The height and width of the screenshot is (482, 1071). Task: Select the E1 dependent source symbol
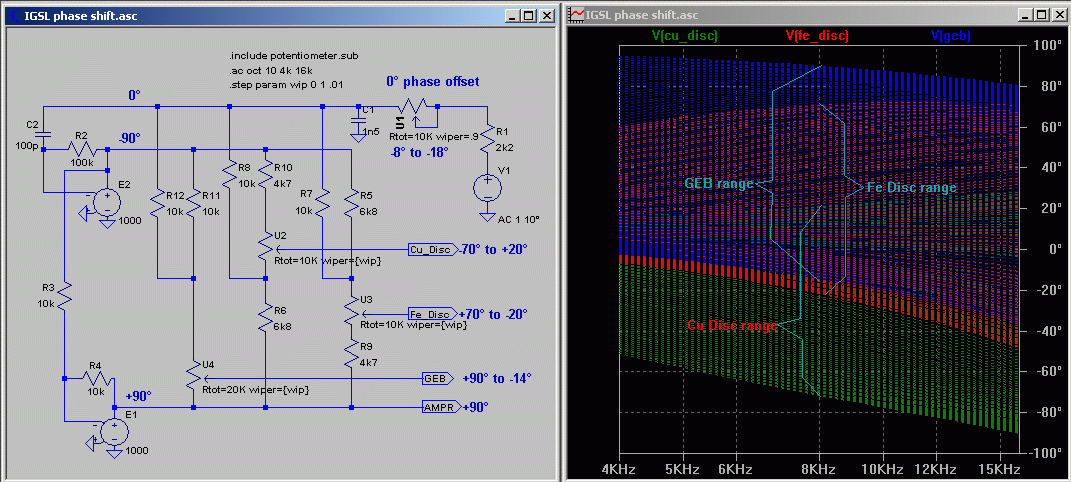point(113,431)
